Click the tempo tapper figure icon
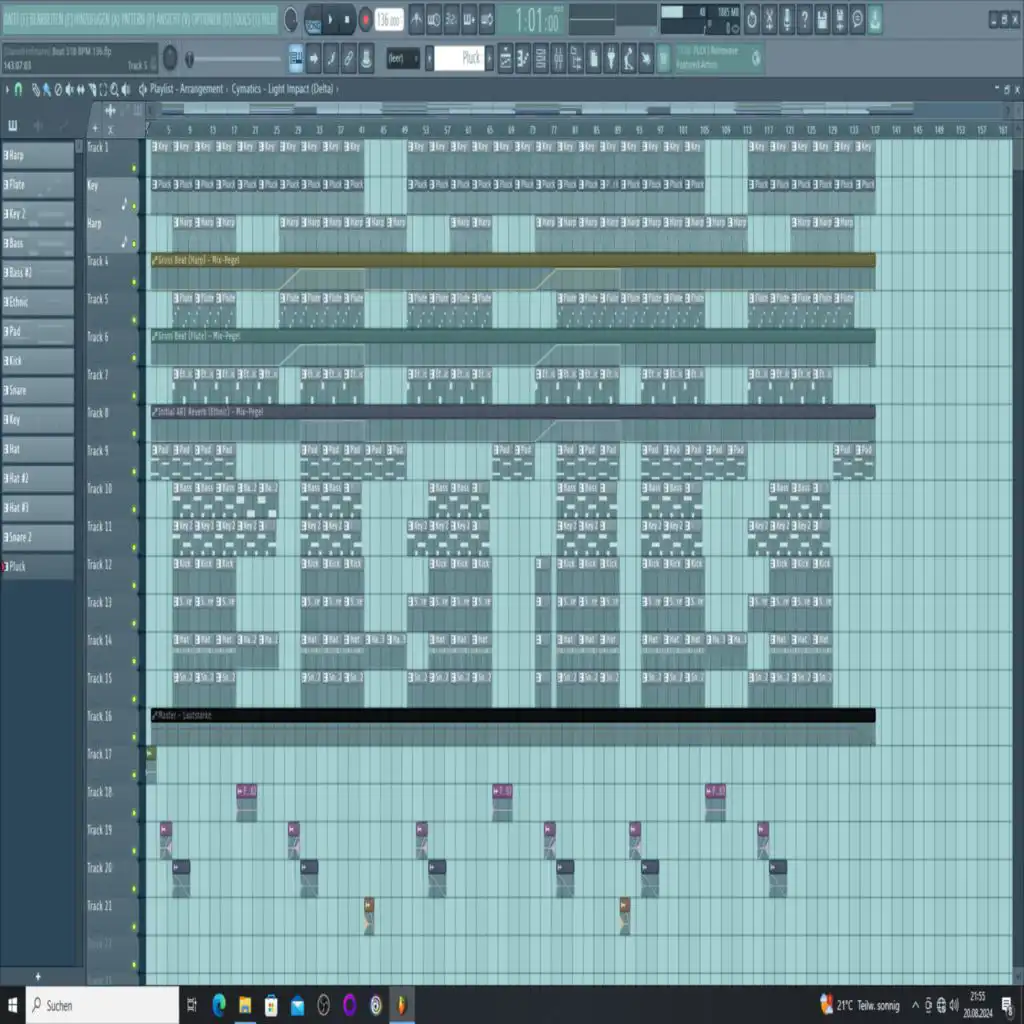The image size is (1024, 1024). 629,59
